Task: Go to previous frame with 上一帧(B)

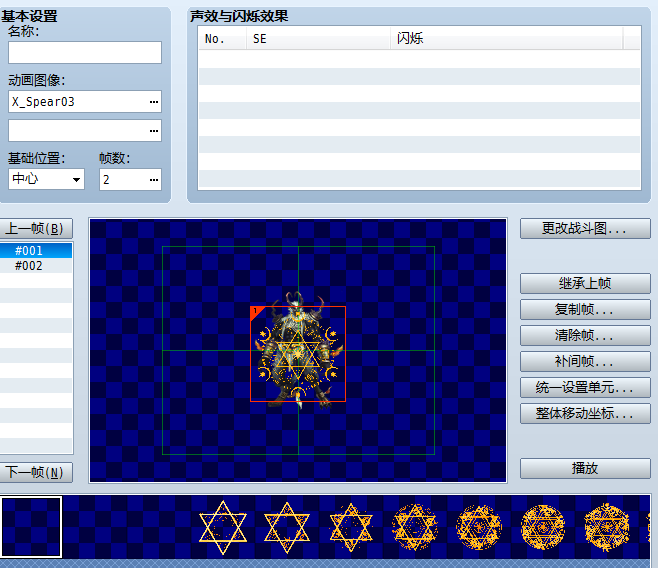Action: pyautogui.click(x=35, y=229)
